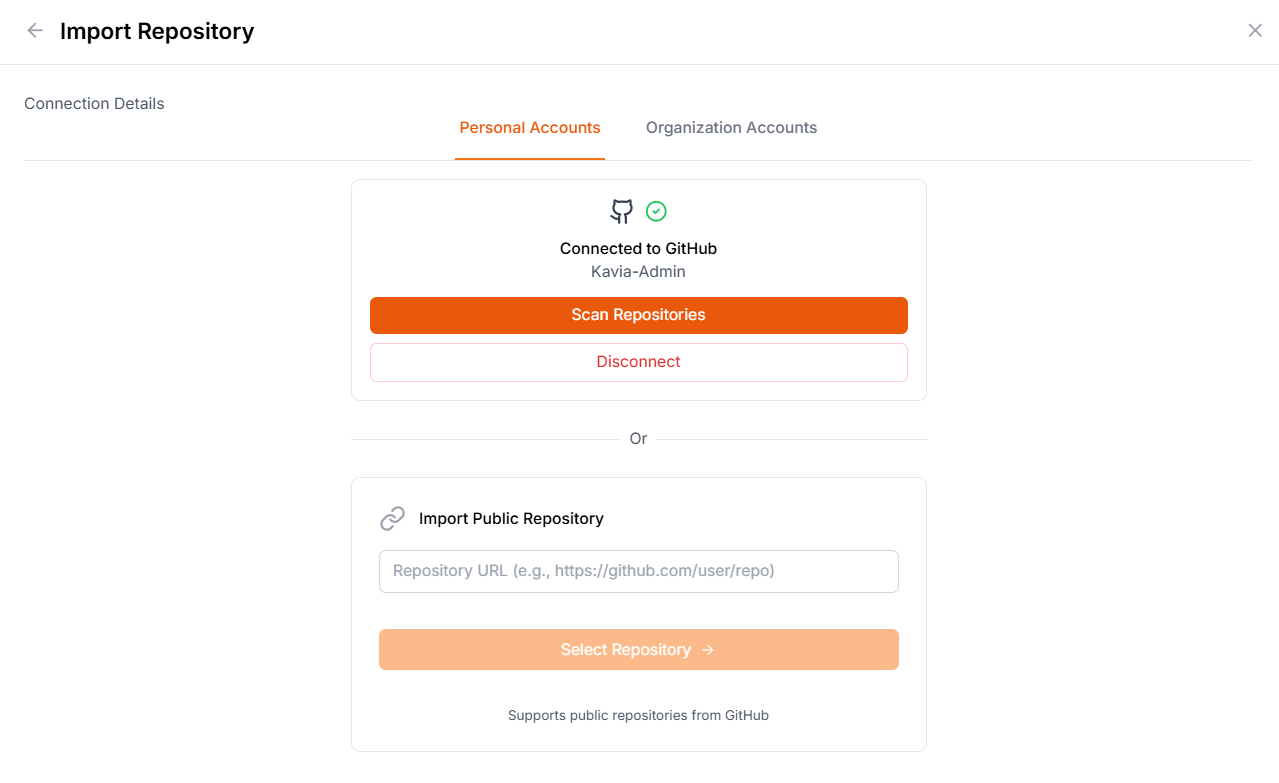Click the back arrow icon
Viewport: 1279px width, 783px height.
35,31
